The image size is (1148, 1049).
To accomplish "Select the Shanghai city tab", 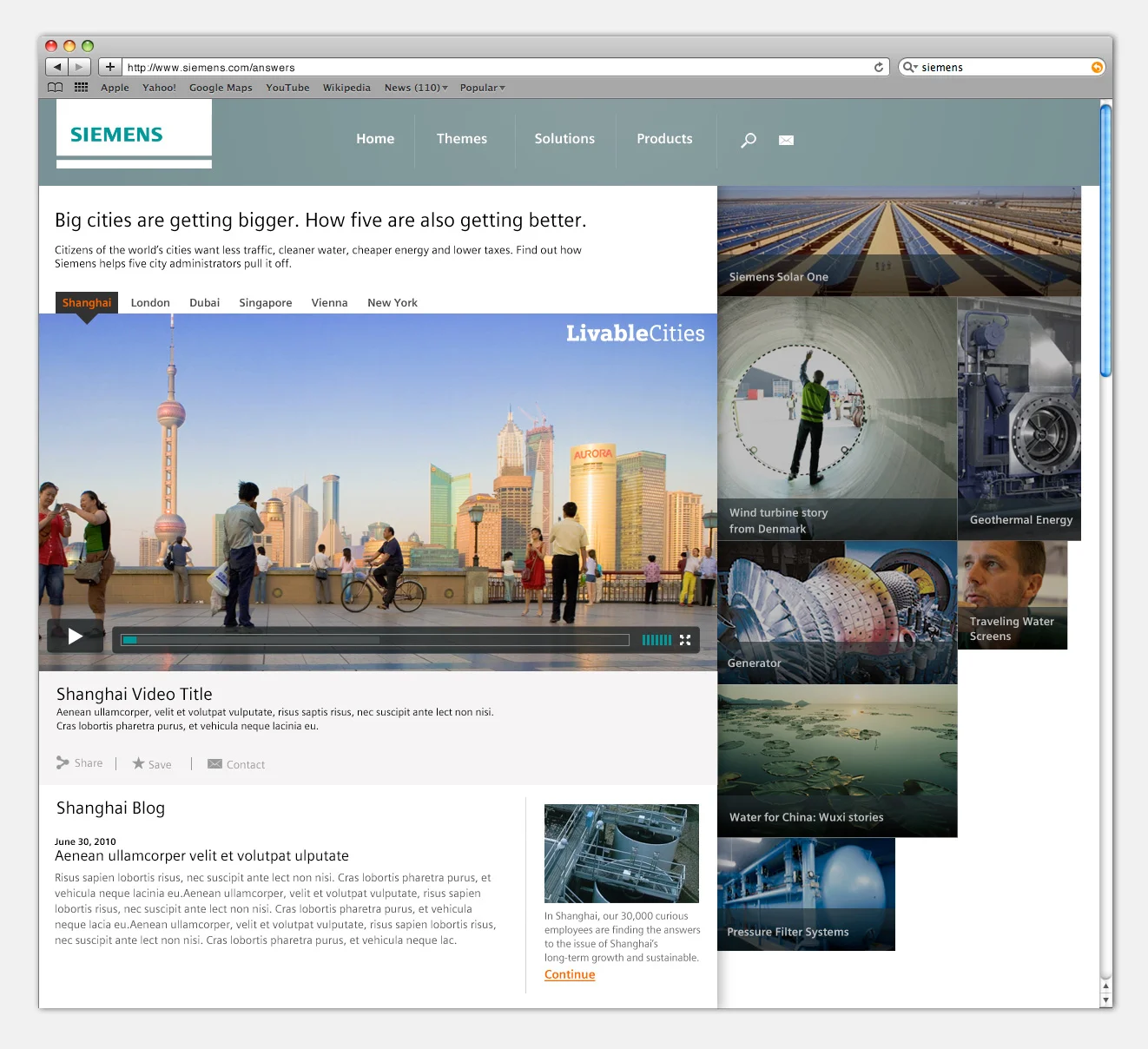I will [87, 303].
